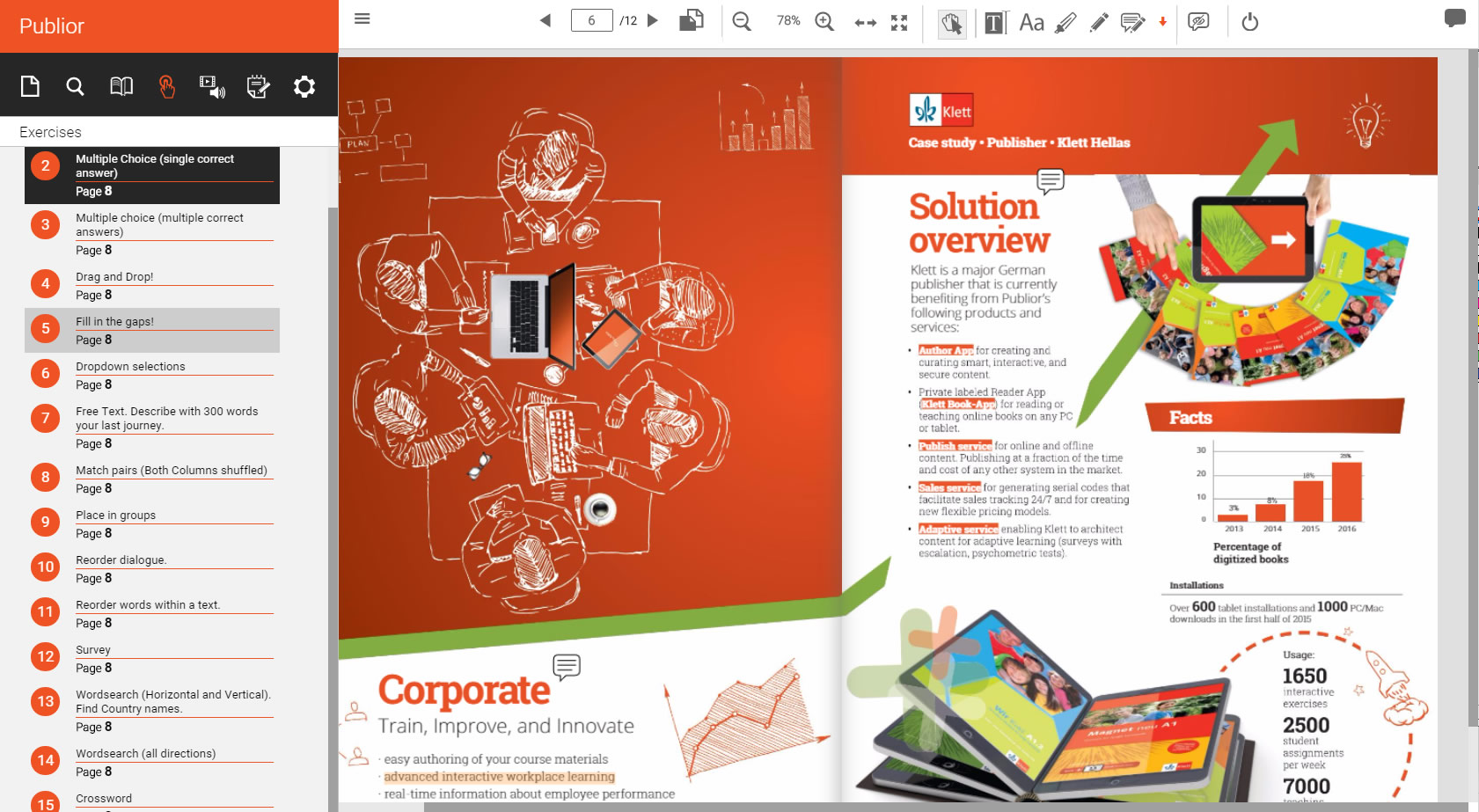The width and height of the screenshot is (1479, 812).
Task: Toggle the hamburger sidebar menu
Action: [362, 18]
